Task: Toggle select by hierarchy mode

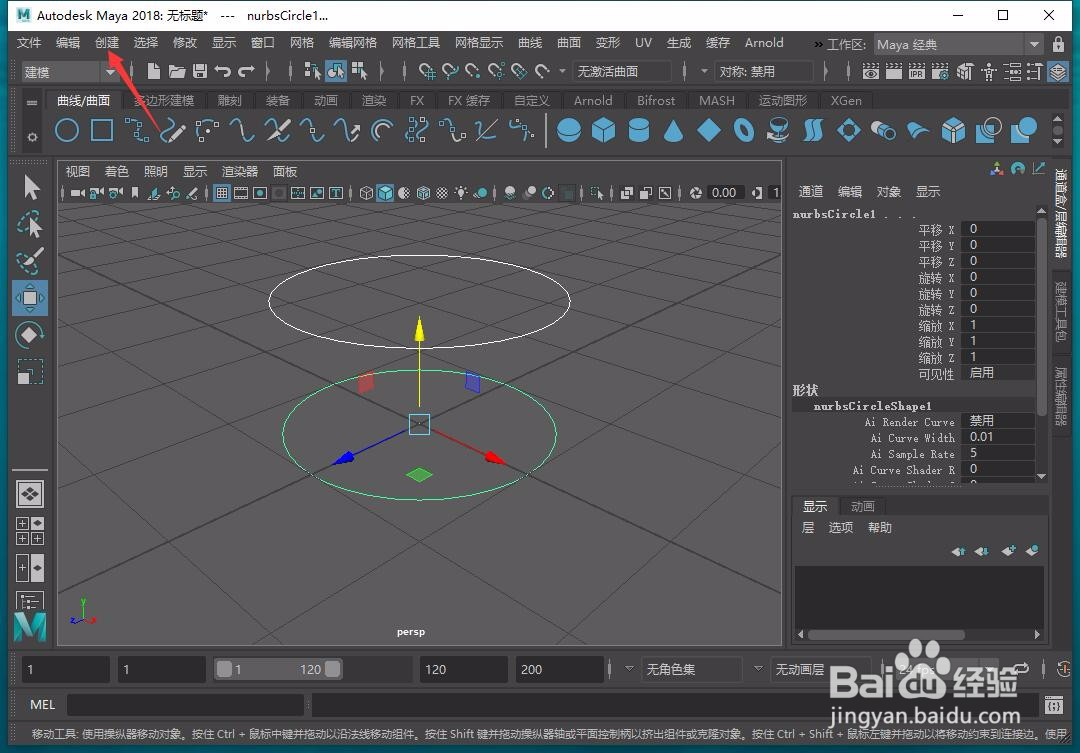Action: [312, 71]
